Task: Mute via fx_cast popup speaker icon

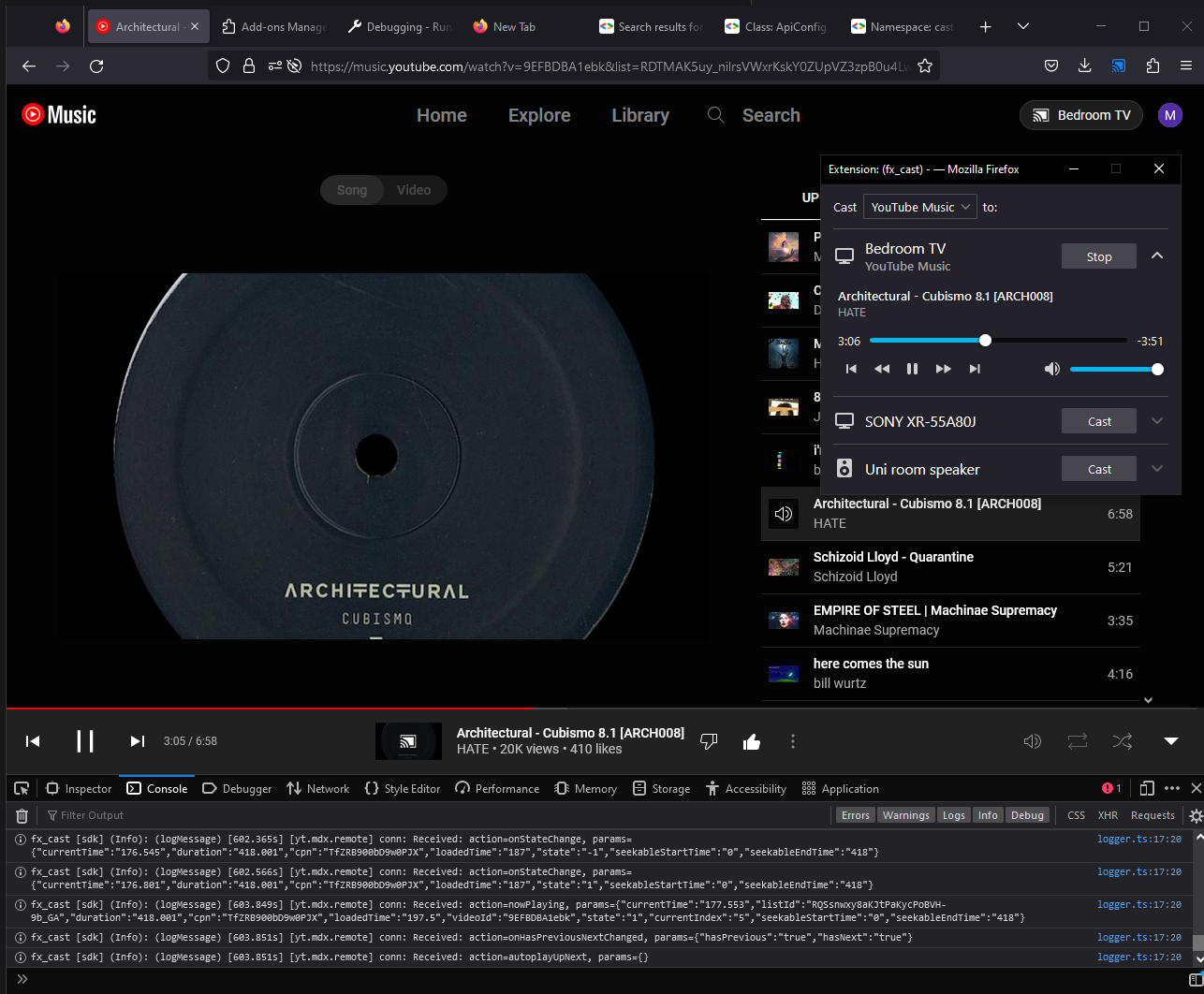Action: tap(1052, 369)
